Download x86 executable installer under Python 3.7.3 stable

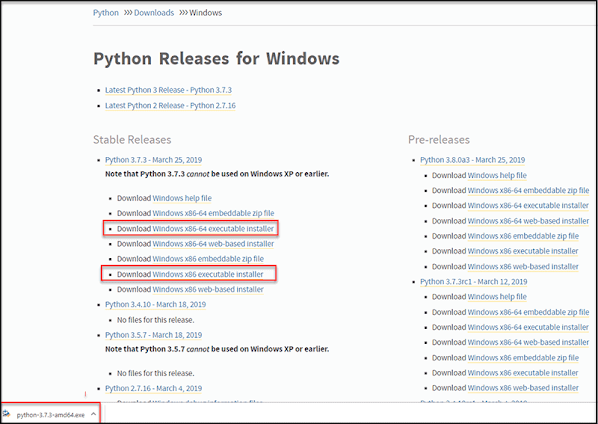pos(208,274)
